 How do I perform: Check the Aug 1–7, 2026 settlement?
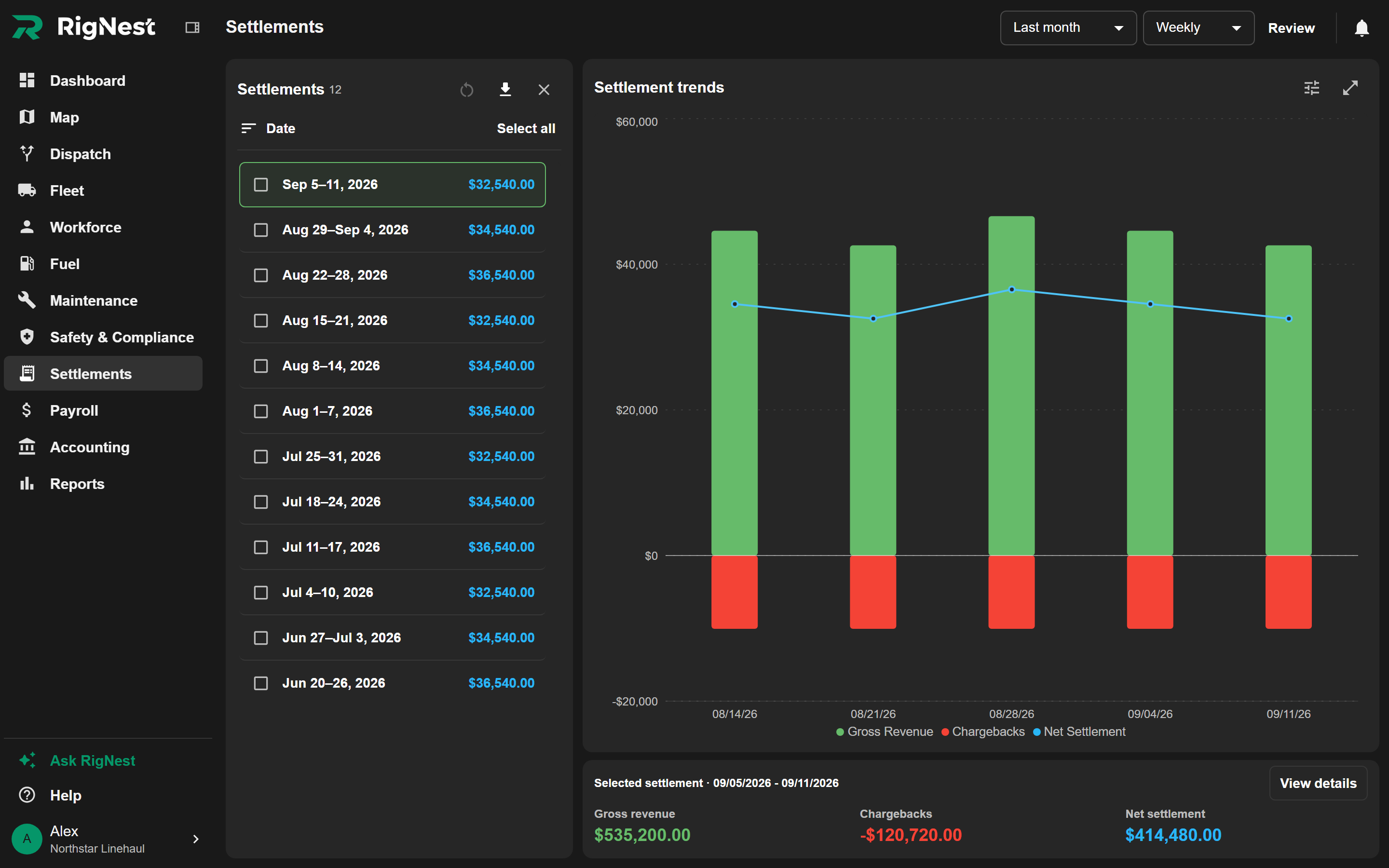[x=261, y=412]
